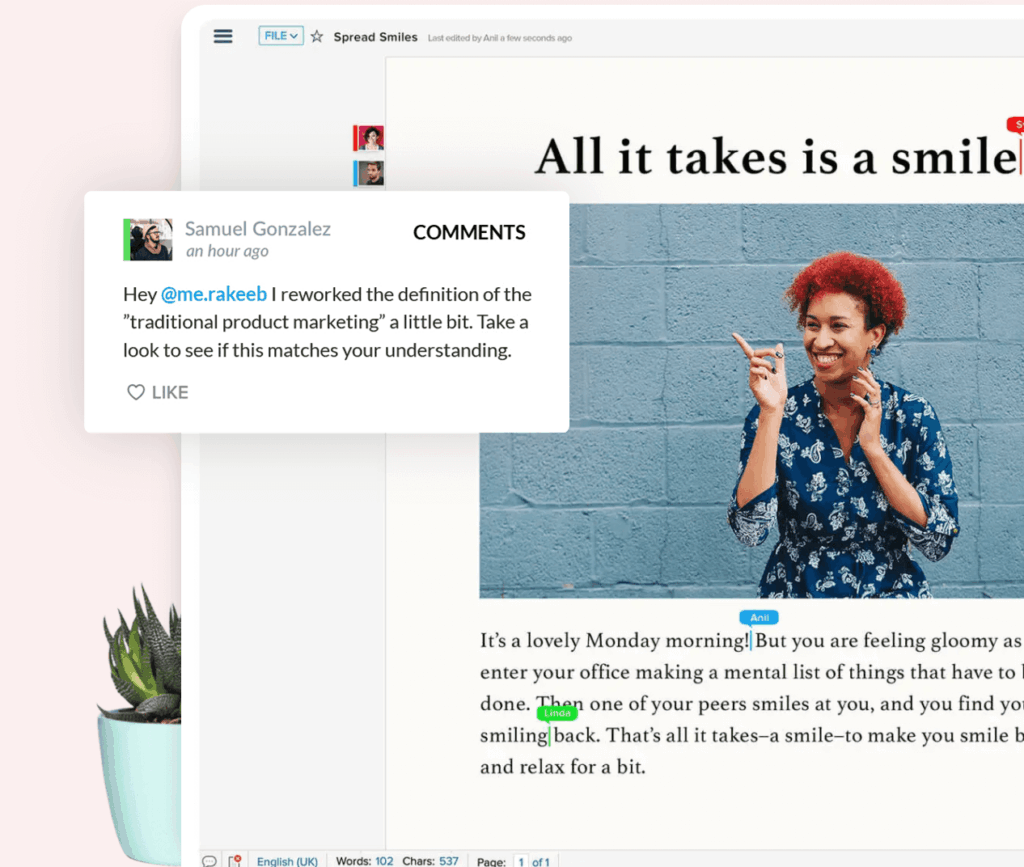Click the Anil cursor tag
The image size is (1024, 867).
point(758,618)
